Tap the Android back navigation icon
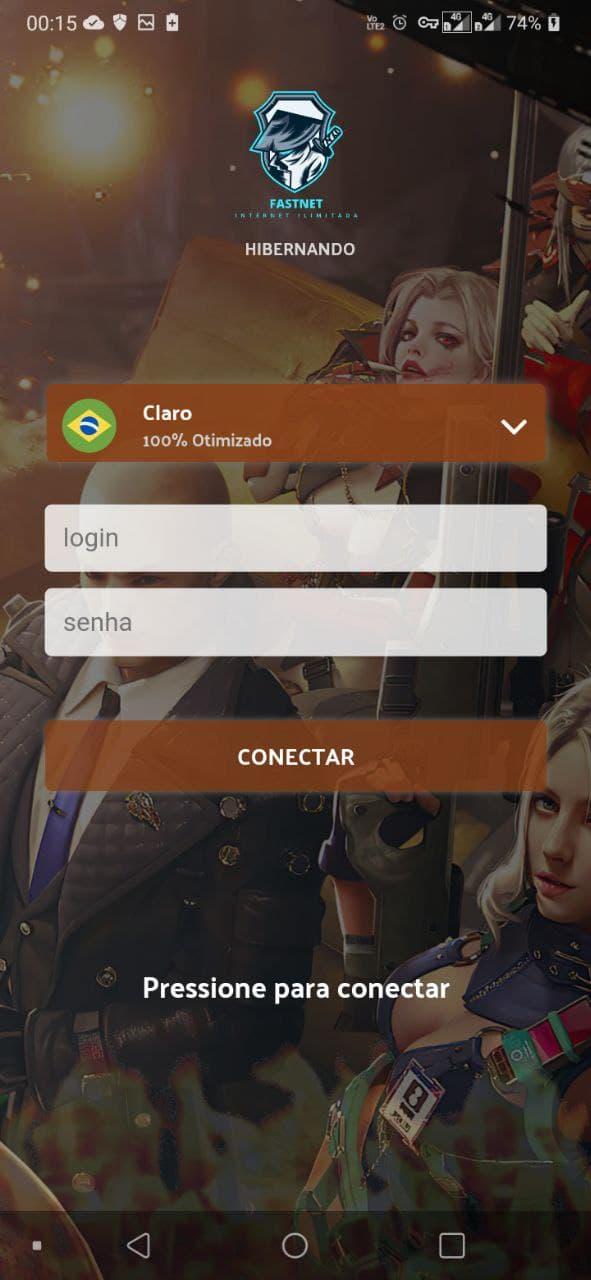 click(139, 1245)
